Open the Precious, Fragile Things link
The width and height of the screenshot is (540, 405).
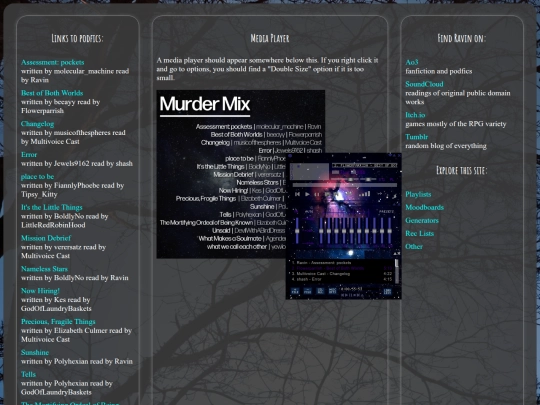pyautogui.click(x=58, y=322)
